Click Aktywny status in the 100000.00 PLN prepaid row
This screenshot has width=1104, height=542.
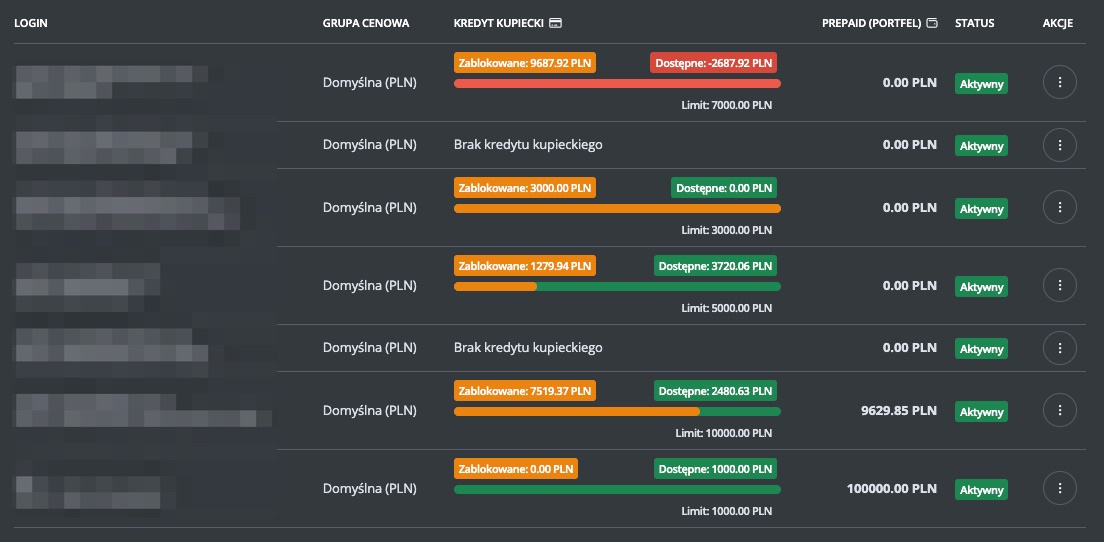(981, 490)
